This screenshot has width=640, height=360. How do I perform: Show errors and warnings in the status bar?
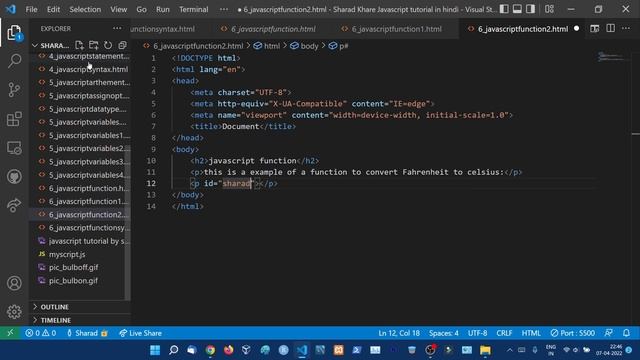40,333
